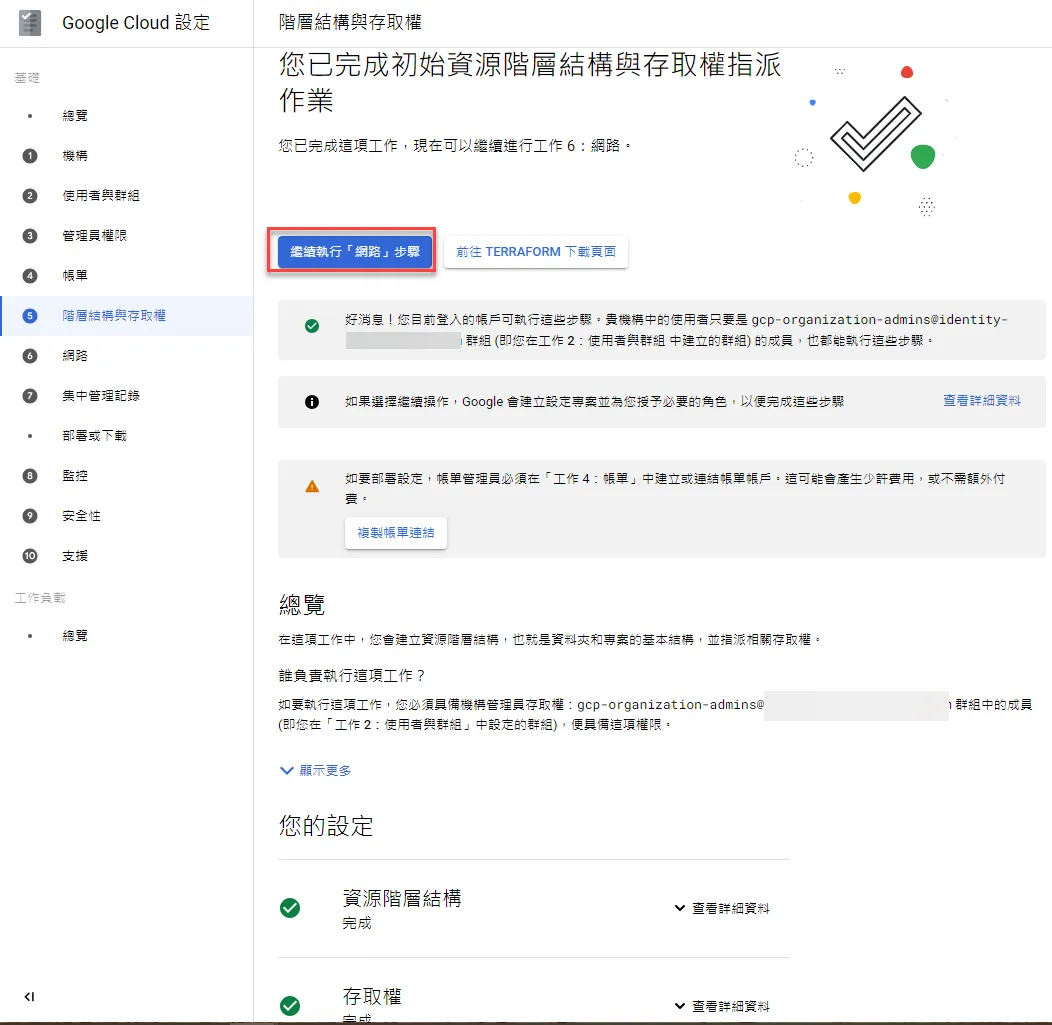
Task: Click green check icon beside 資源階層結構
Action: coord(290,908)
